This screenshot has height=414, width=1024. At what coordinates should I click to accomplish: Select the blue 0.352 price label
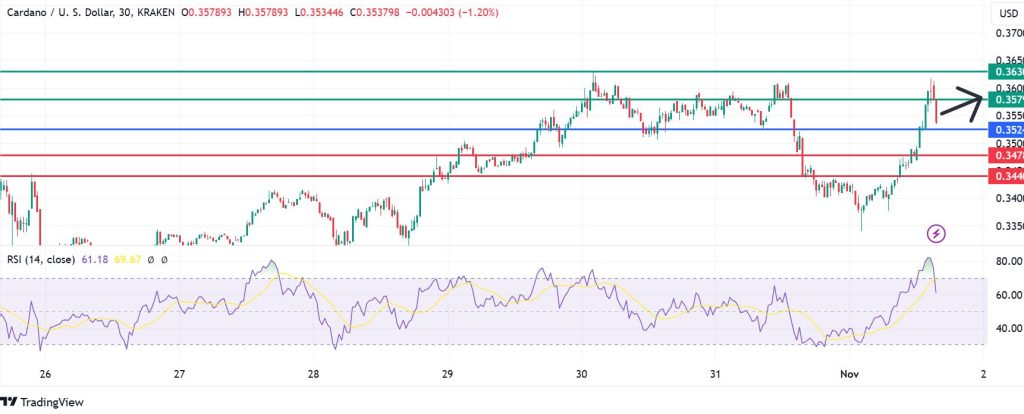(1005, 130)
